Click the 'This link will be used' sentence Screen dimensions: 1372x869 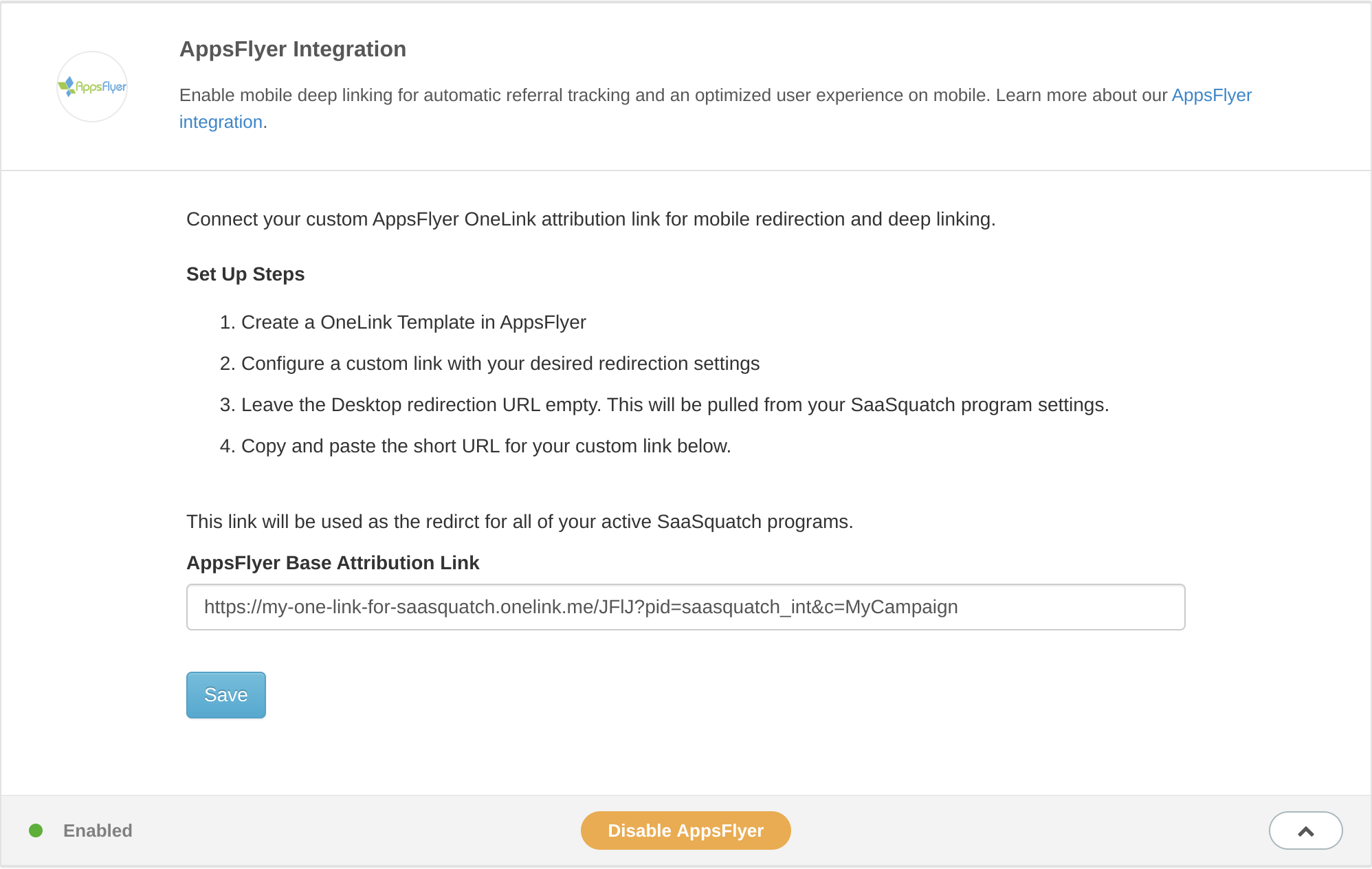519,521
